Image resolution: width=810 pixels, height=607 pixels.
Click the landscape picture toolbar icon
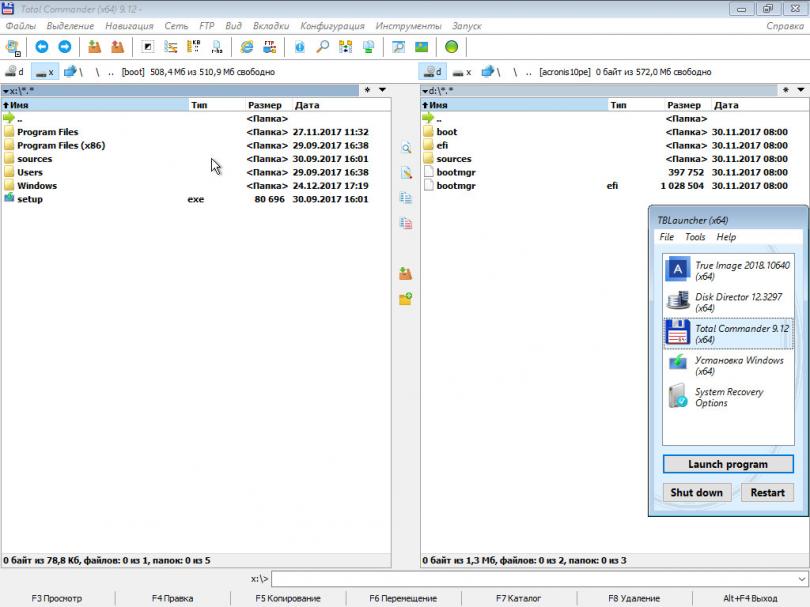click(x=422, y=47)
